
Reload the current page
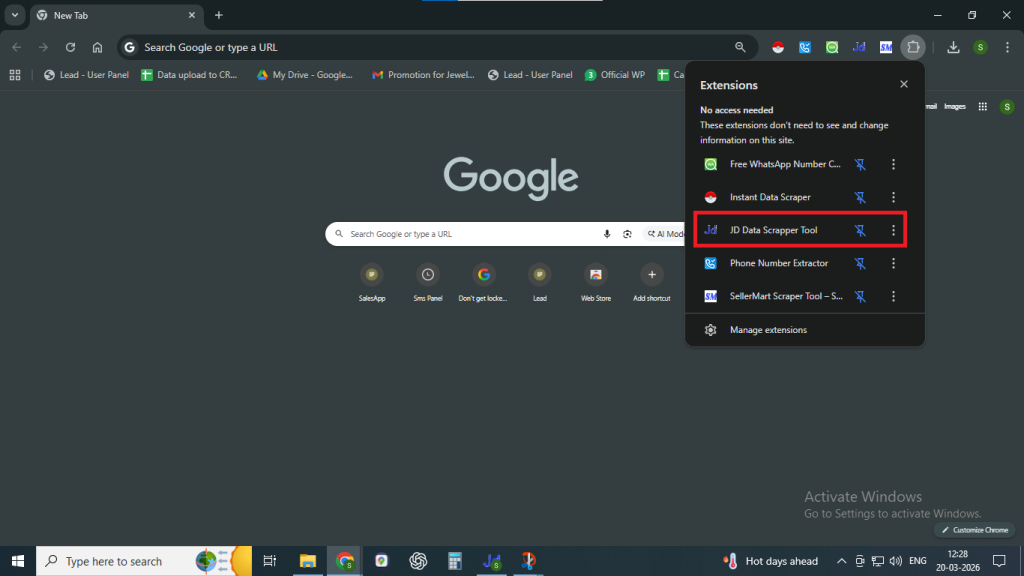coord(70,47)
